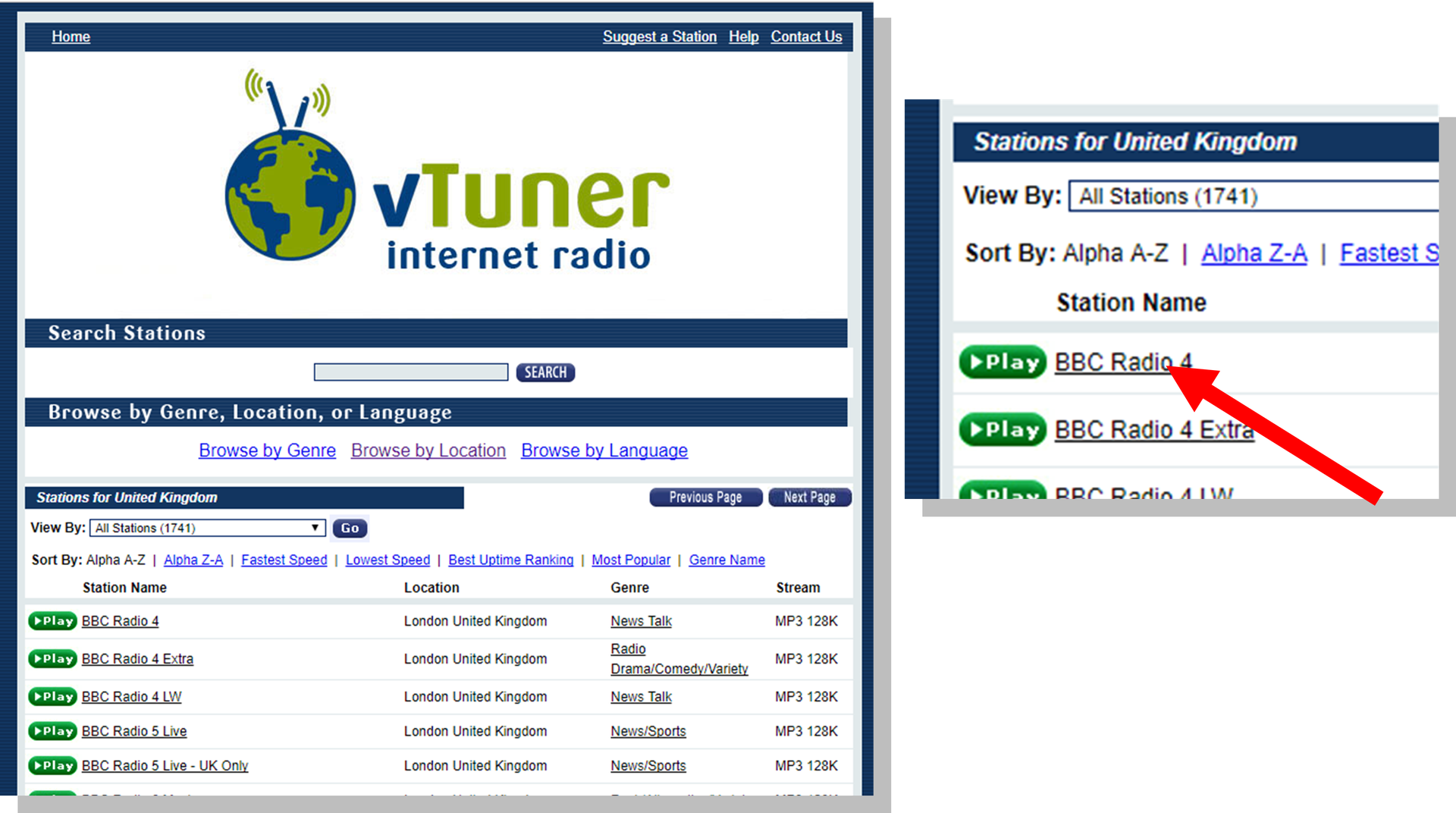
Task: Click London United Kingdom in BBC Radio 4 Extra row
Action: 475,659
